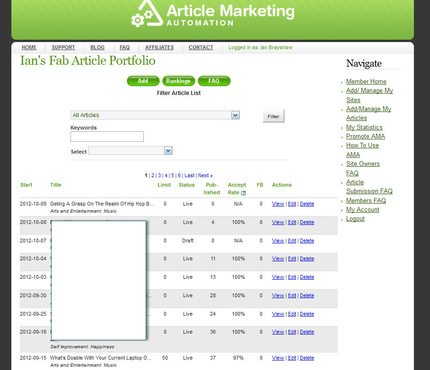Jump to Last page of articles

point(189,175)
